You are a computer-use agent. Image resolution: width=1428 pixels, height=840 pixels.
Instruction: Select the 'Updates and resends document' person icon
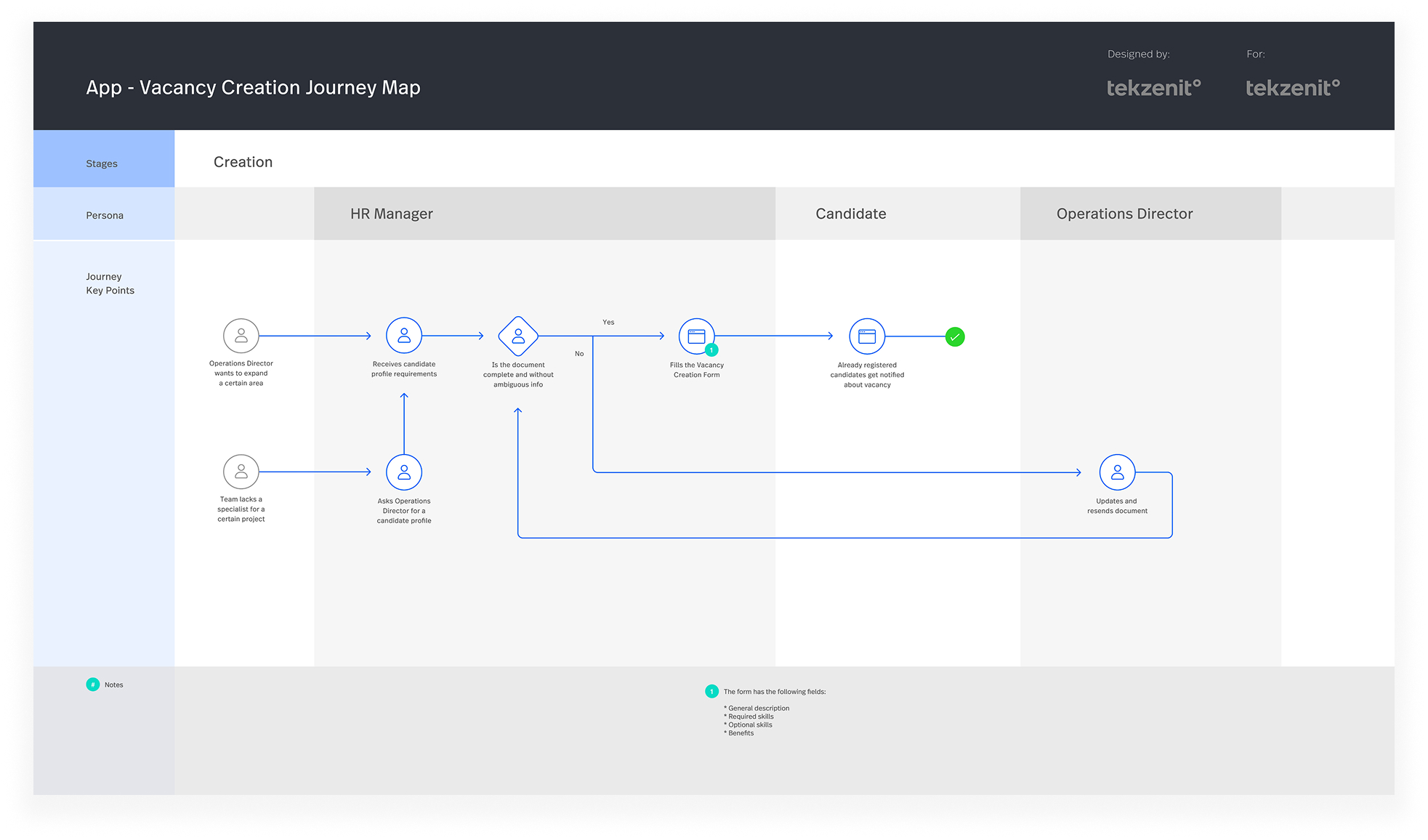click(1117, 472)
